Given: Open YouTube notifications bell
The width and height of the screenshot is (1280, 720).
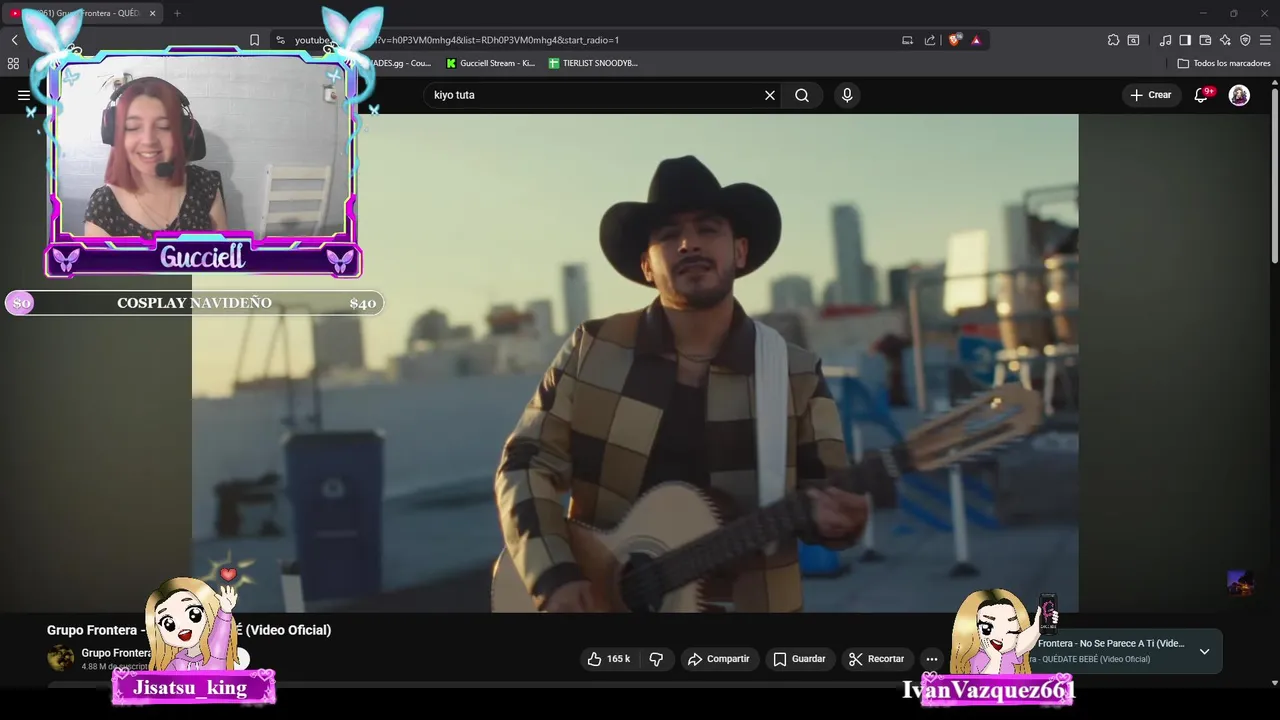Looking at the screenshot, I should coord(1201,95).
